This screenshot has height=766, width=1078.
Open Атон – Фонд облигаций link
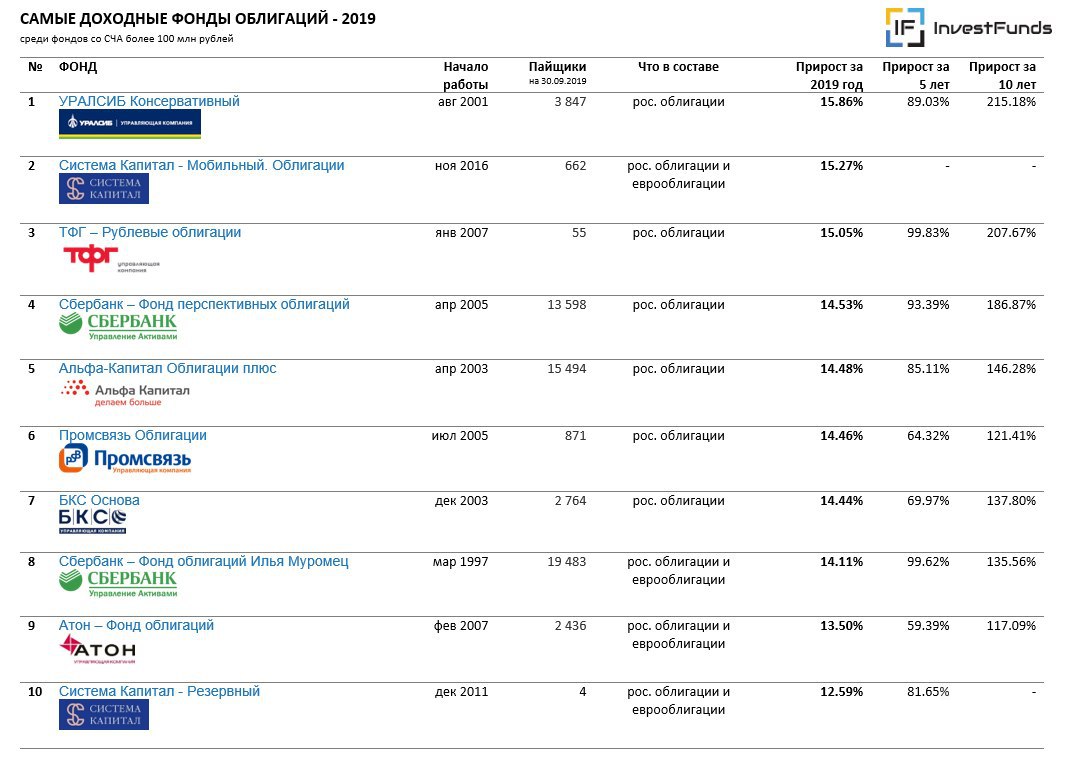(x=136, y=625)
